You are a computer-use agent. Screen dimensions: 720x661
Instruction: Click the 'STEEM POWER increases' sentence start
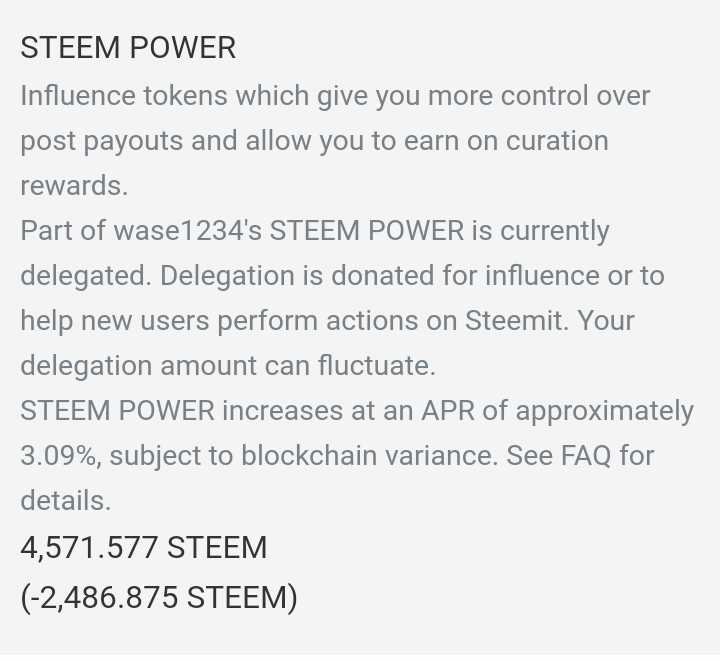coord(181,410)
